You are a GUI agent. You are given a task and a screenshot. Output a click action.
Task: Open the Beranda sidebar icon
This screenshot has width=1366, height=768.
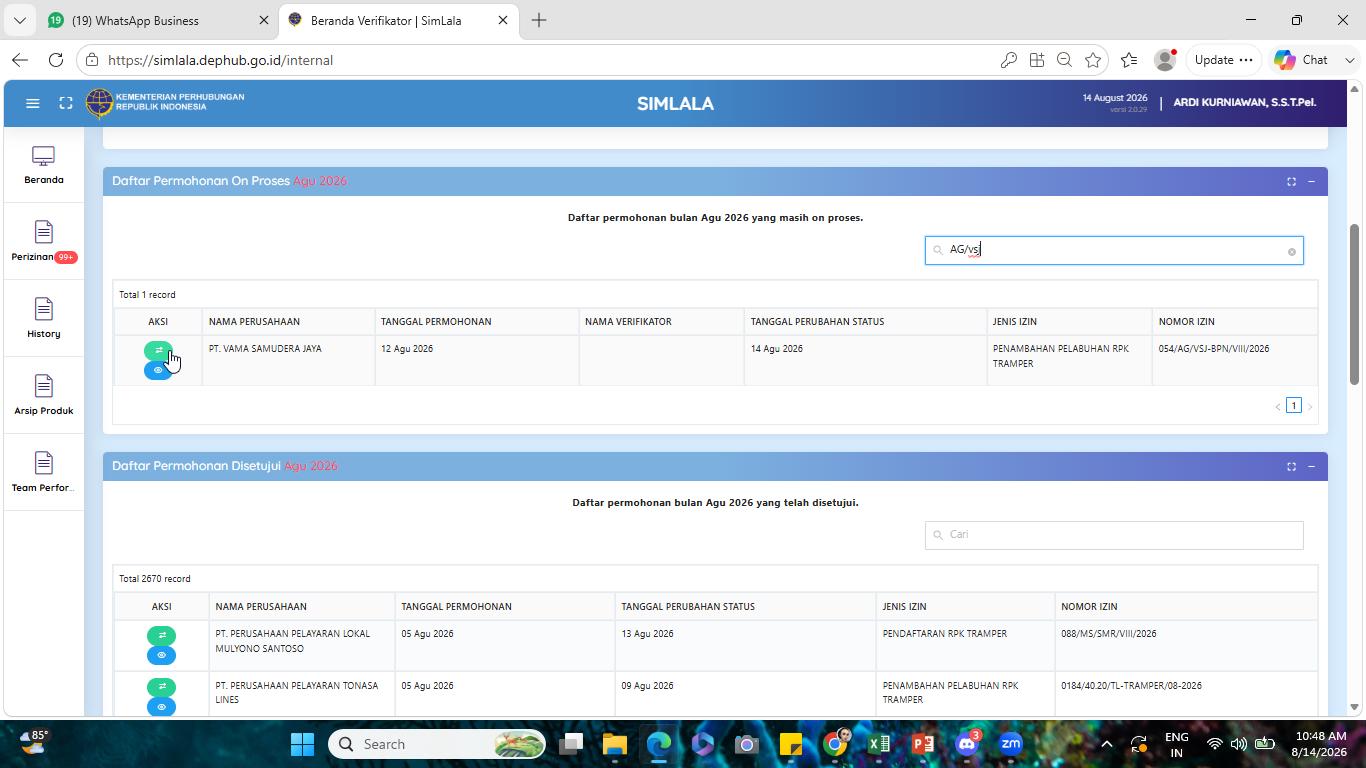coord(43,166)
